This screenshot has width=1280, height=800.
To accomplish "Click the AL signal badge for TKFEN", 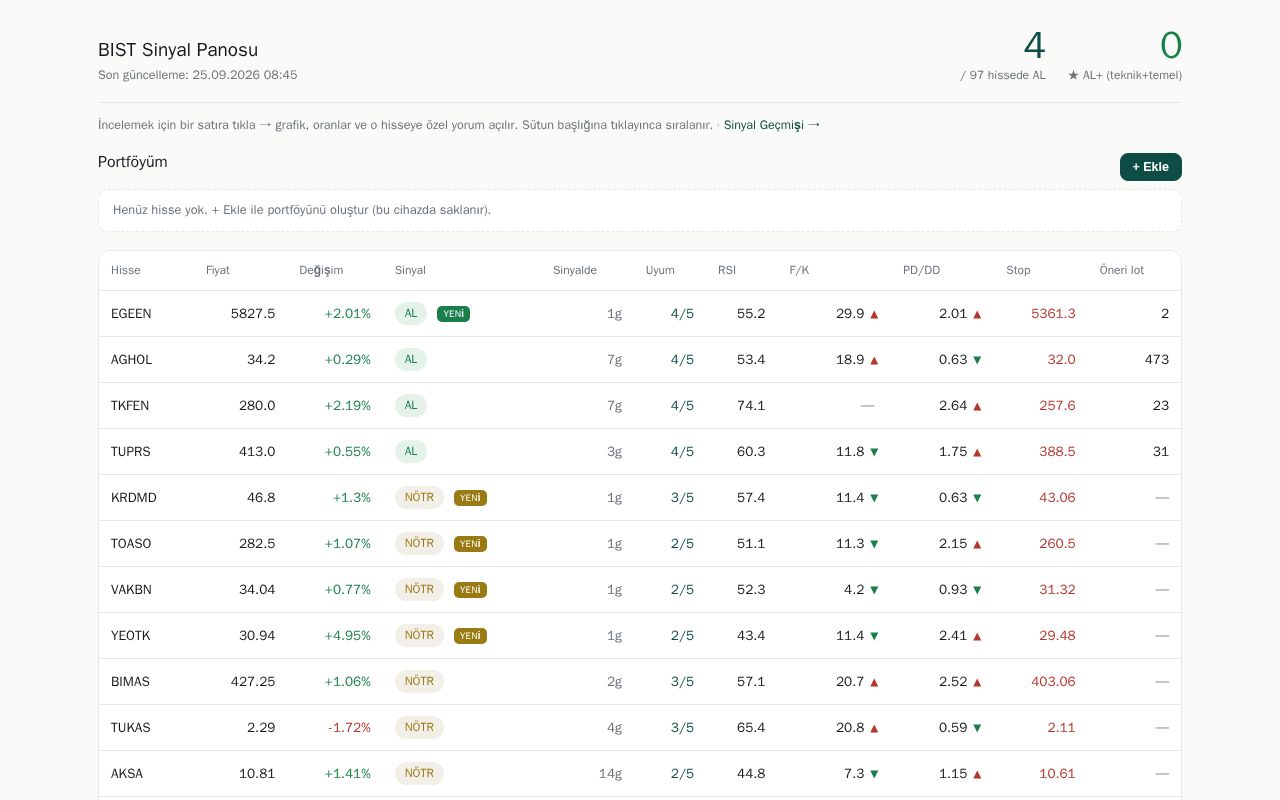I will click(x=411, y=406).
